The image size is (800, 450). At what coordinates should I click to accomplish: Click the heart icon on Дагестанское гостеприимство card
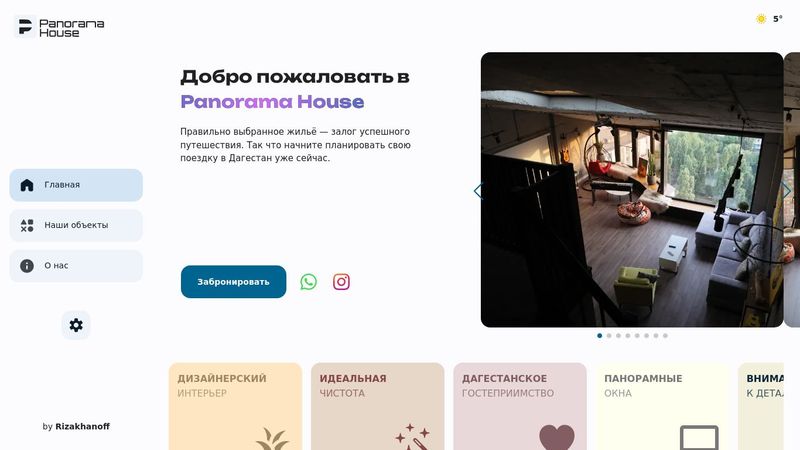(x=557, y=438)
